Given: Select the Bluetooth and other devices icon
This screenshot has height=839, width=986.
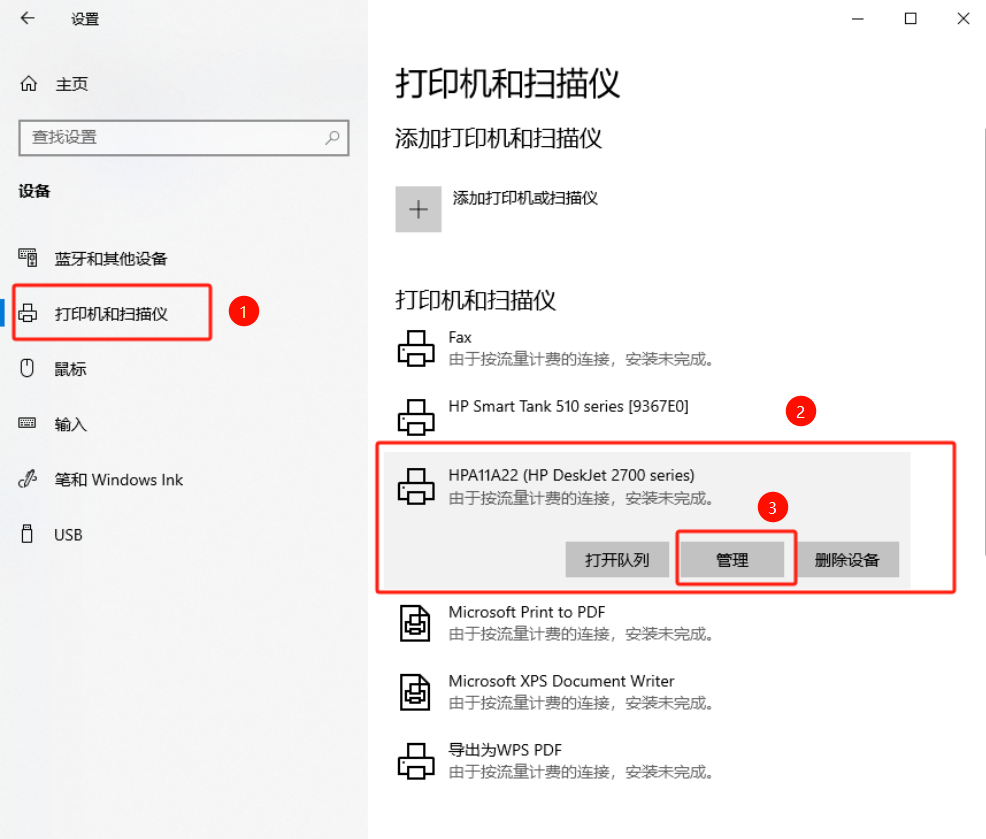Looking at the screenshot, I should pos(28,257).
